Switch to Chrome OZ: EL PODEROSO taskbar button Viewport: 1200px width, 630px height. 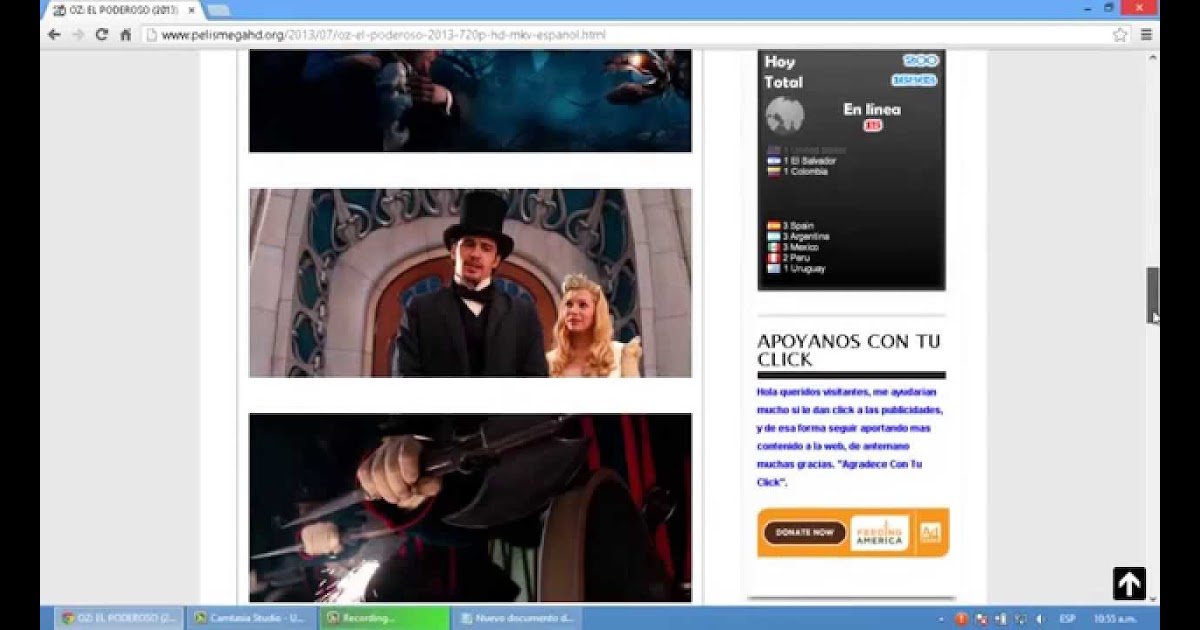(x=119, y=618)
